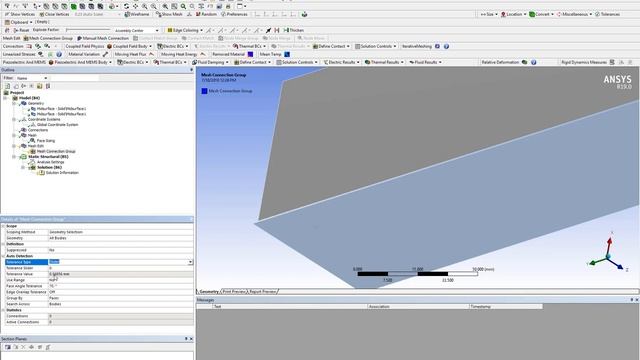Open the Fluid Results menu

coord(425,62)
